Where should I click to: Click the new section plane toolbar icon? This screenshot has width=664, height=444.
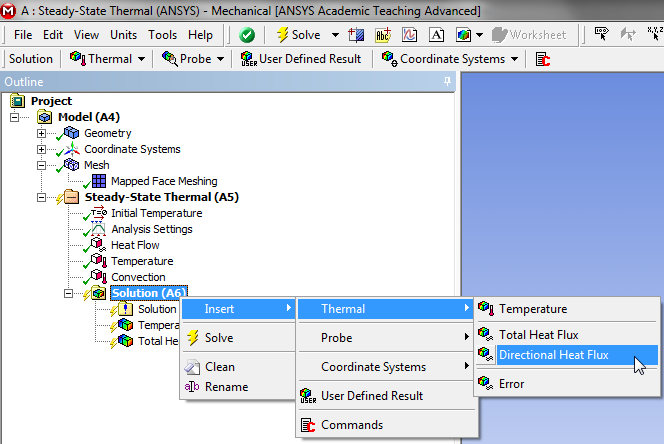[x=356, y=35]
